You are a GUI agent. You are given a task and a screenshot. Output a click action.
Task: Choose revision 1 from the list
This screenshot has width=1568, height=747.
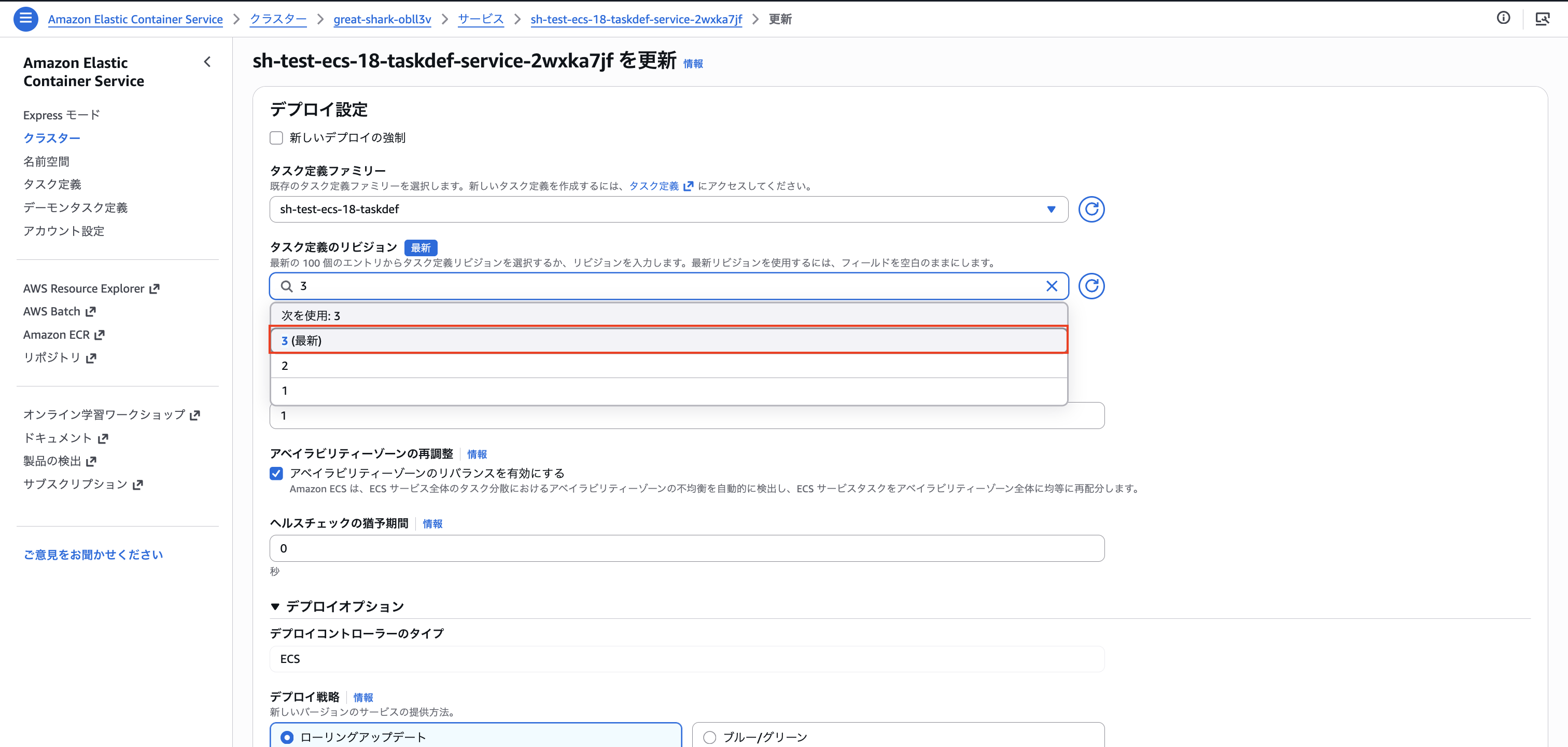click(668, 391)
